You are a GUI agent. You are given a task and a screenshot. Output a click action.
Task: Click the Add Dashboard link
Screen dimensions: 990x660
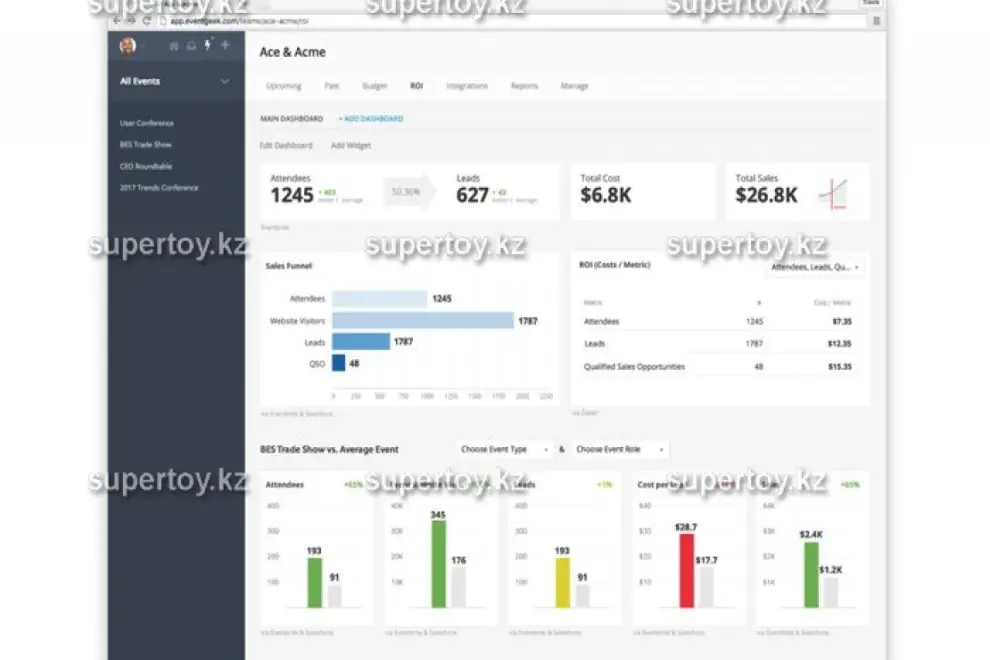click(371, 119)
